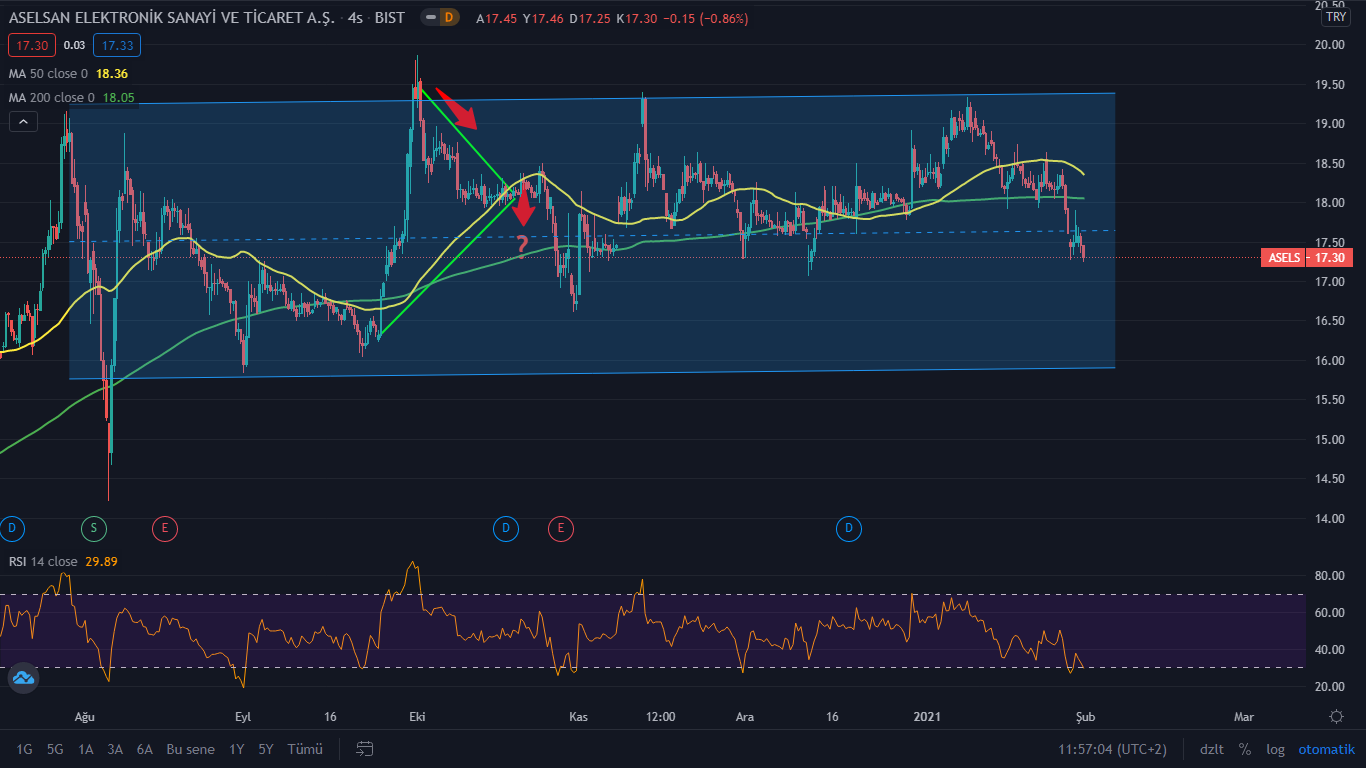Toggle the log scale option

pos(1275,749)
